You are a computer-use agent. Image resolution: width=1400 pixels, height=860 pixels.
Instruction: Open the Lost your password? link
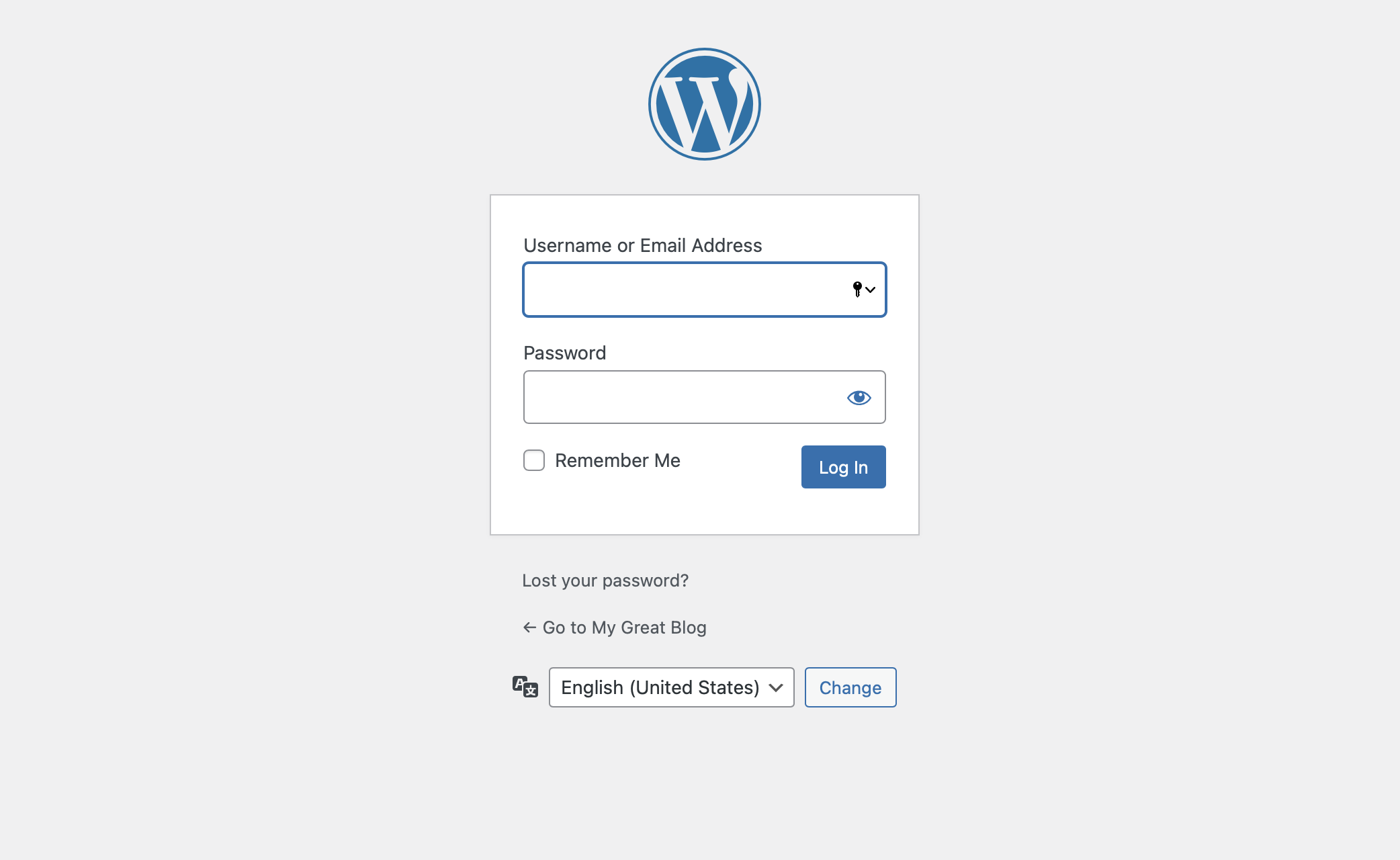tap(605, 580)
